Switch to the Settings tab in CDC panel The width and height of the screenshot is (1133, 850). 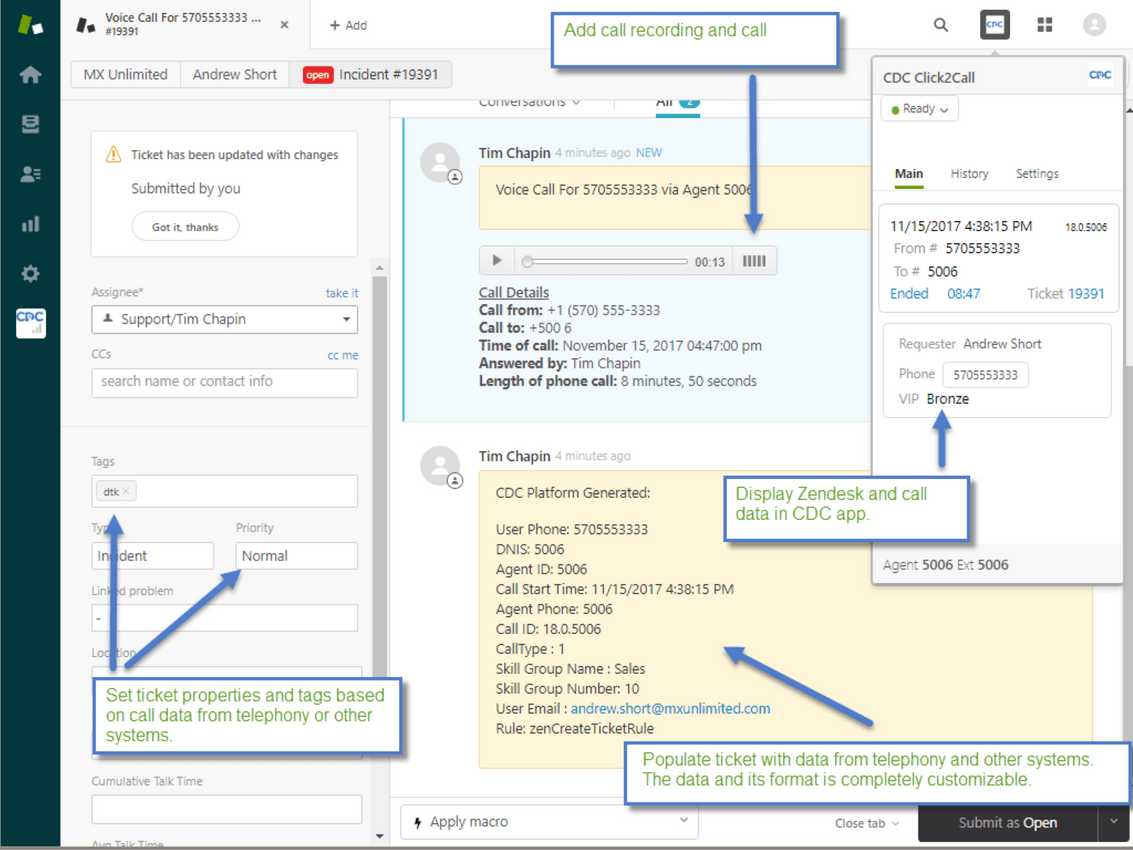pyautogui.click(x=1036, y=173)
